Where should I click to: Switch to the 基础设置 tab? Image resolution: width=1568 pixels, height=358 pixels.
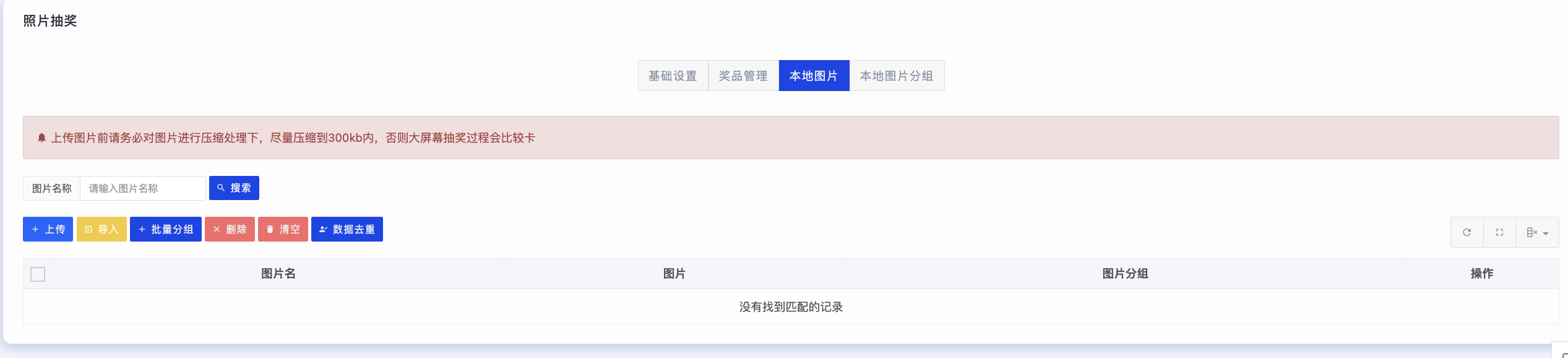pos(673,76)
